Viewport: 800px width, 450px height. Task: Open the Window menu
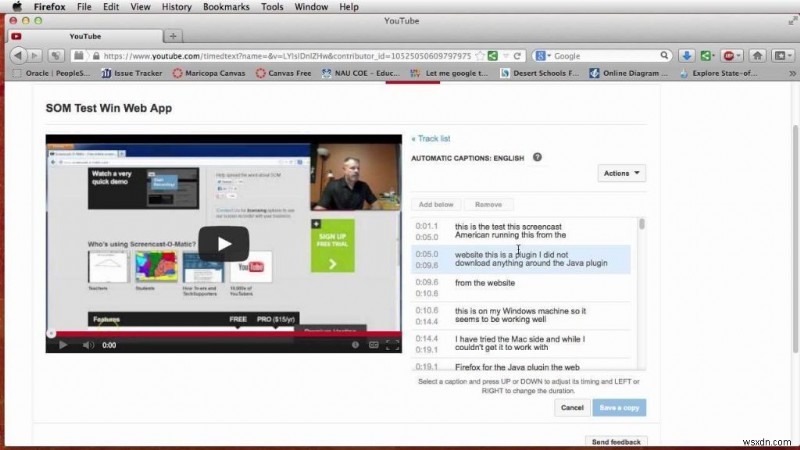[311, 7]
